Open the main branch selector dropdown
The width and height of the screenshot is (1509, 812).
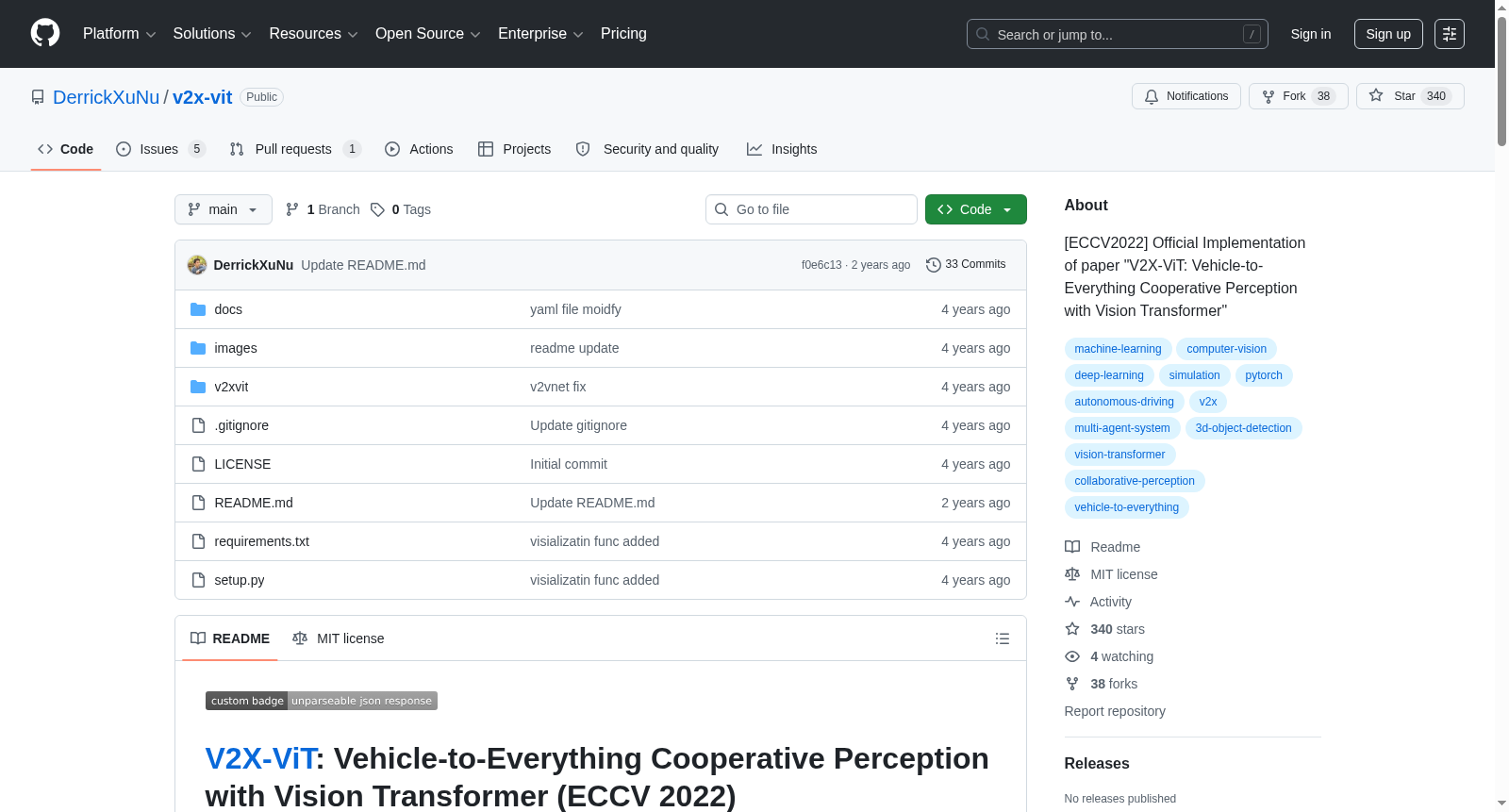click(x=224, y=209)
